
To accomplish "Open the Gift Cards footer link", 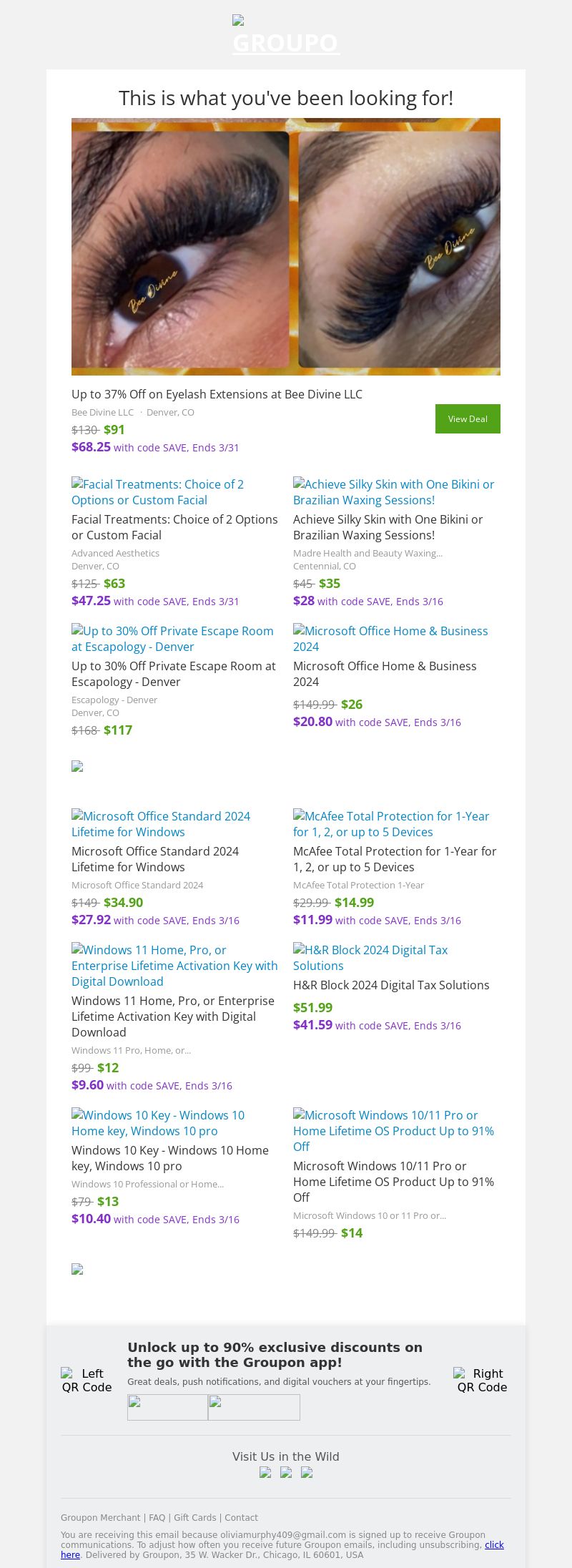I will point(194,1518).
